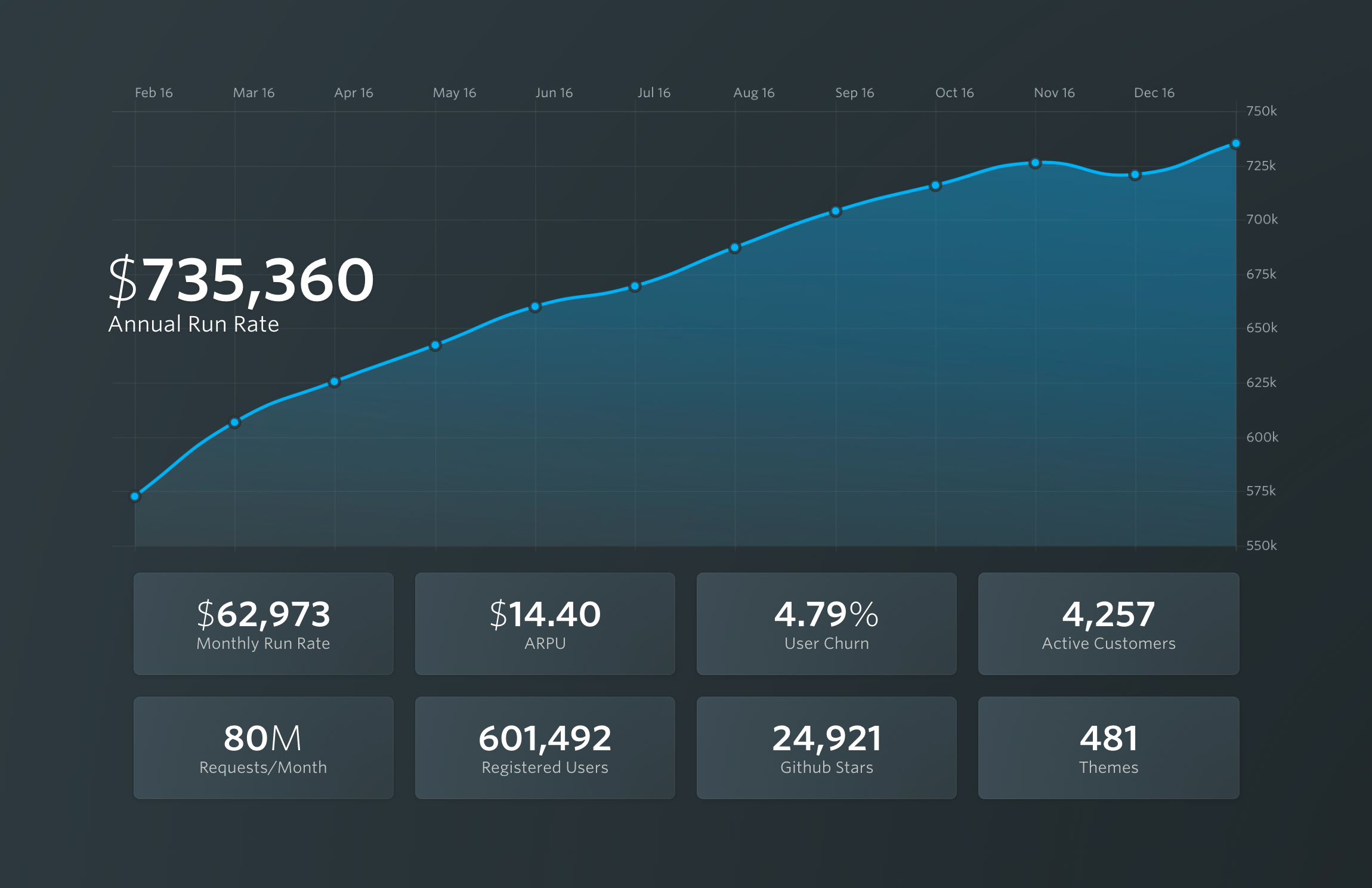The height and width of the screenshot is (888, 1372).
Task: Click the Aug 16 axis label
Action: (x=754, y=92)
